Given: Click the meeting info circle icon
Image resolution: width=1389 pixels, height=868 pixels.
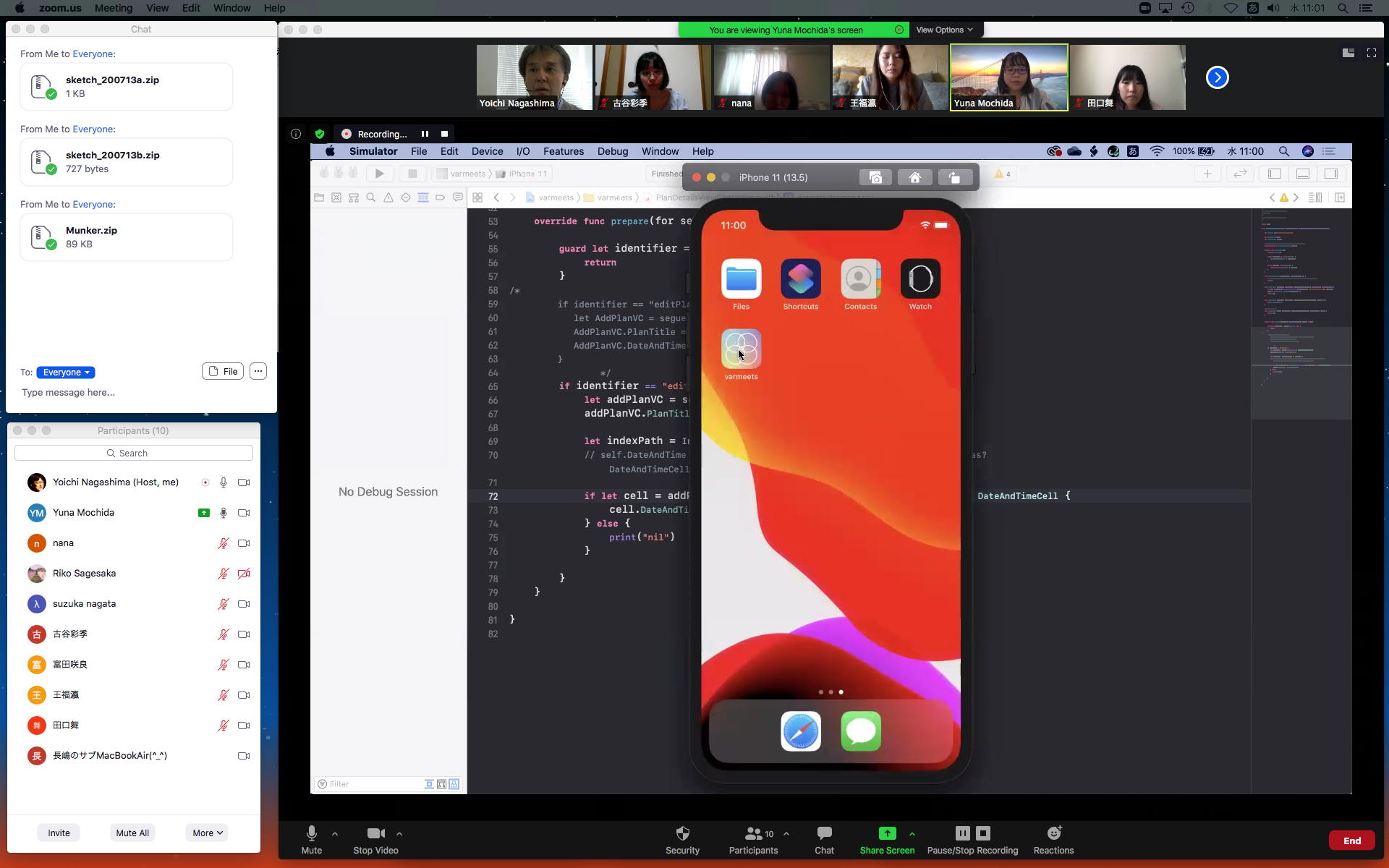Looking at the screenshot, I should 296,134.
